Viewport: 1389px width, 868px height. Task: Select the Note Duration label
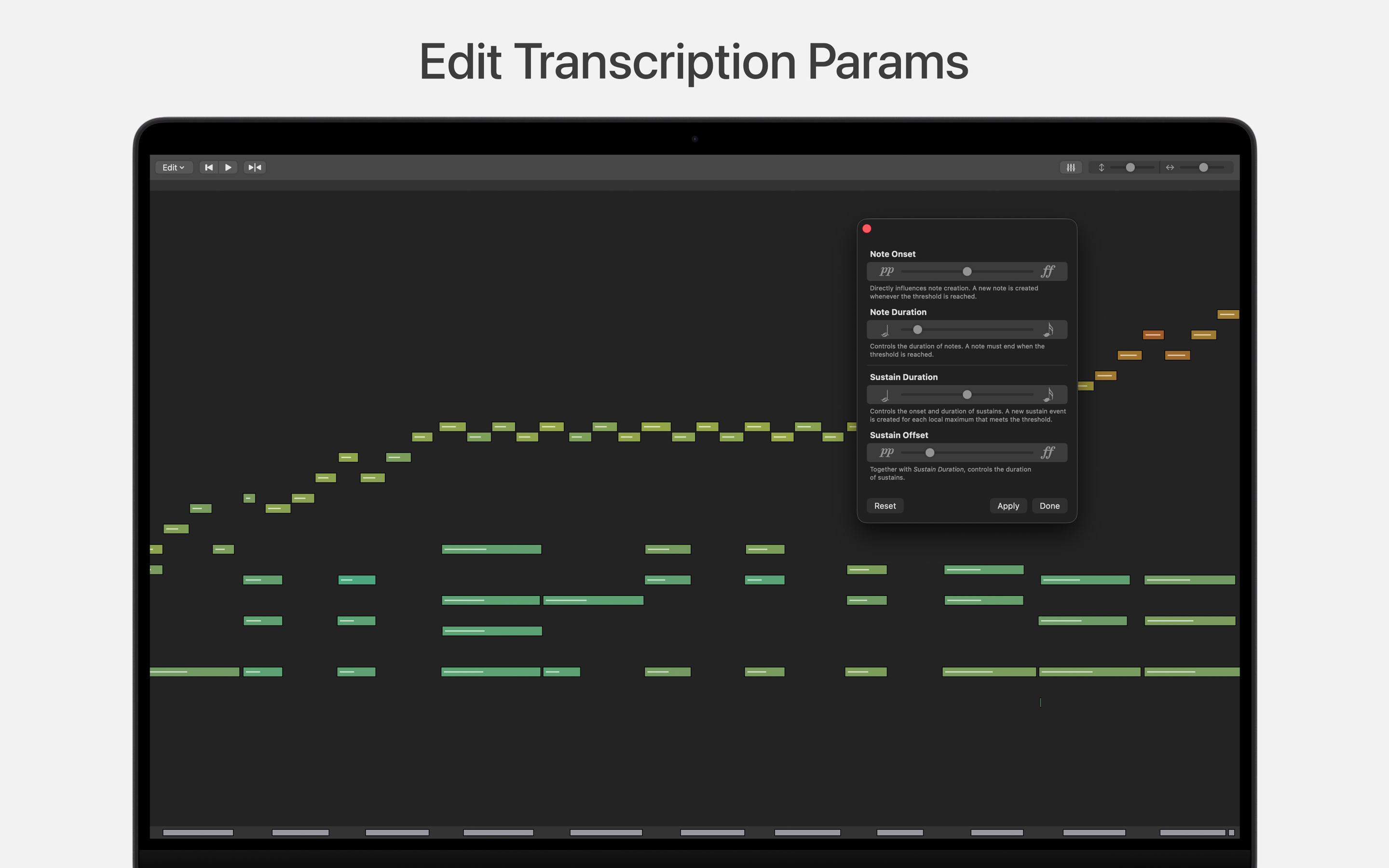coord(898,312)
